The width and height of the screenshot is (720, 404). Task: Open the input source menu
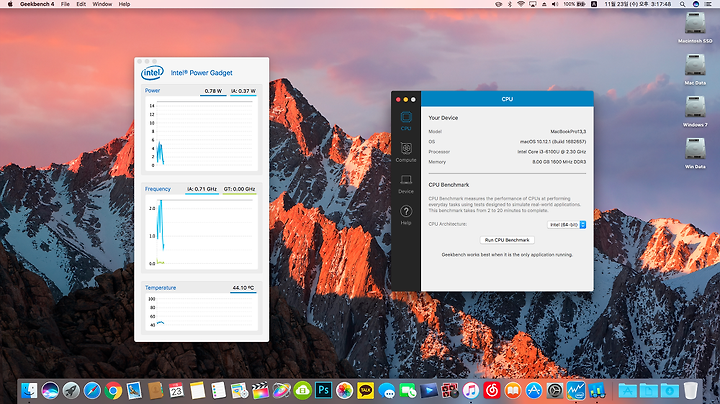point(594,4)
